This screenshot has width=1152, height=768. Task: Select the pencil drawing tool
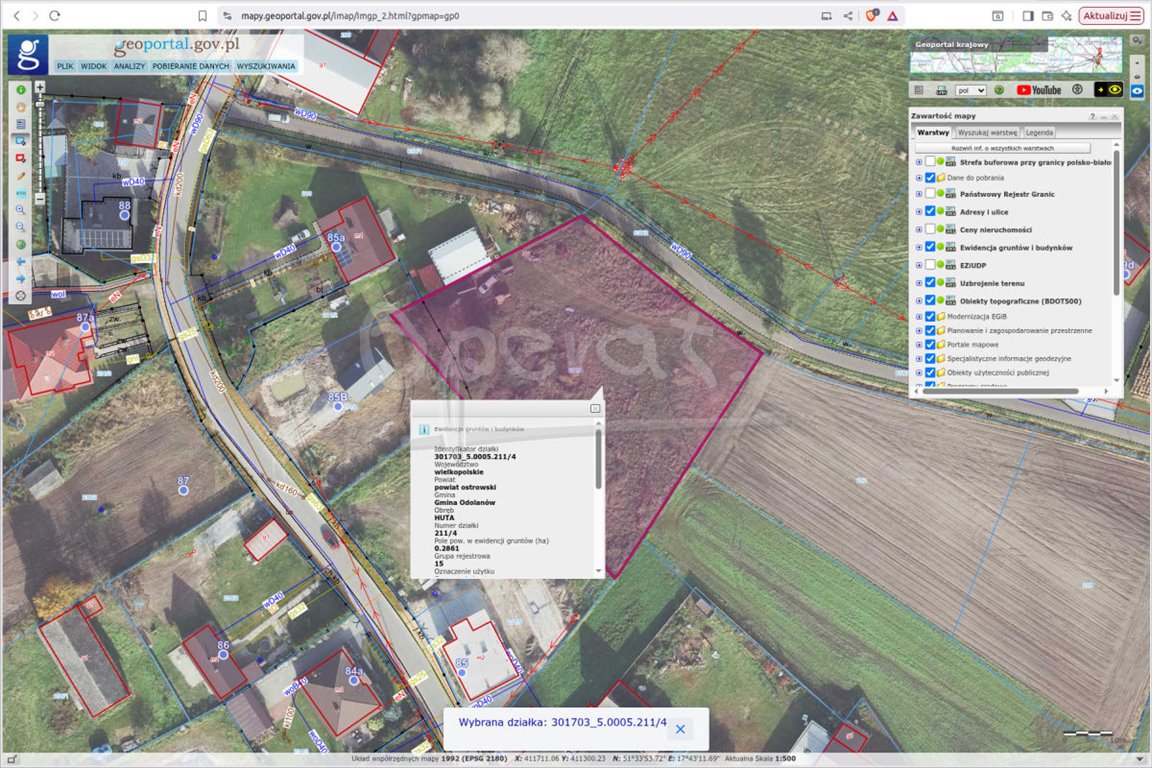pyautogui.click(x=21, y=175)
